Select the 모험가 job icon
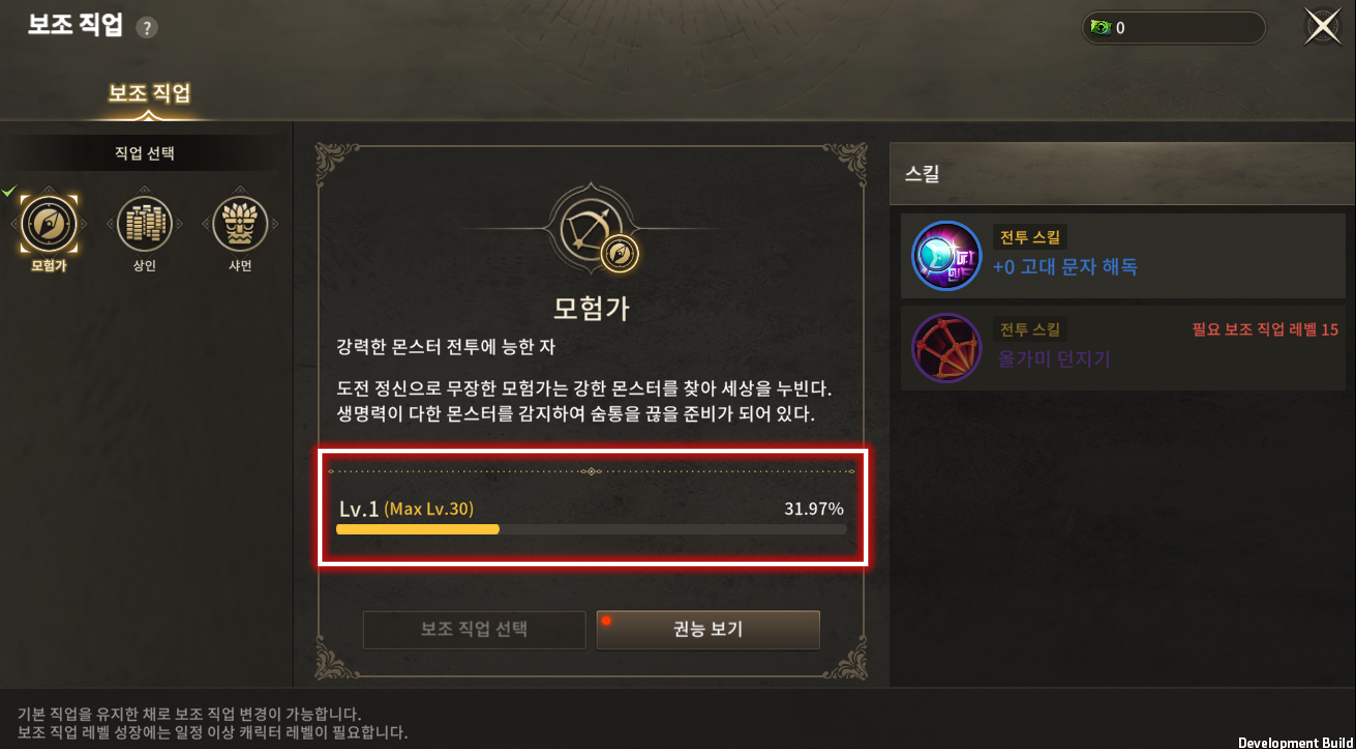1356x749 pixels. pos(49,224)
